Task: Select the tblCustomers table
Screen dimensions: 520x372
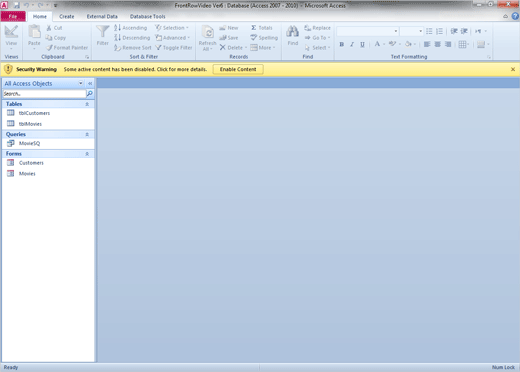Action: 48,113
